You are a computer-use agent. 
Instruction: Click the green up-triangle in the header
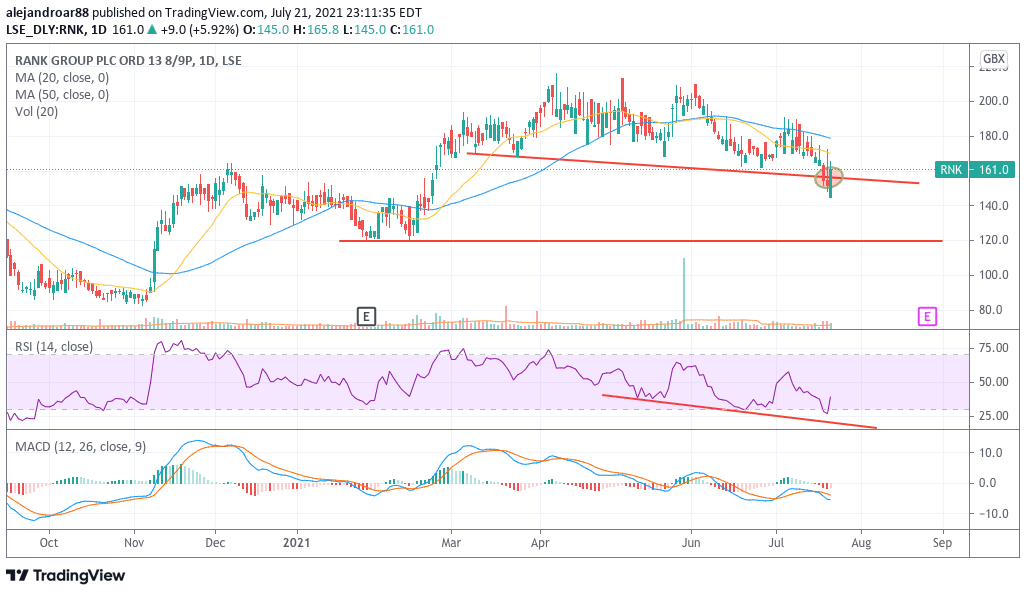pos(152,29)
